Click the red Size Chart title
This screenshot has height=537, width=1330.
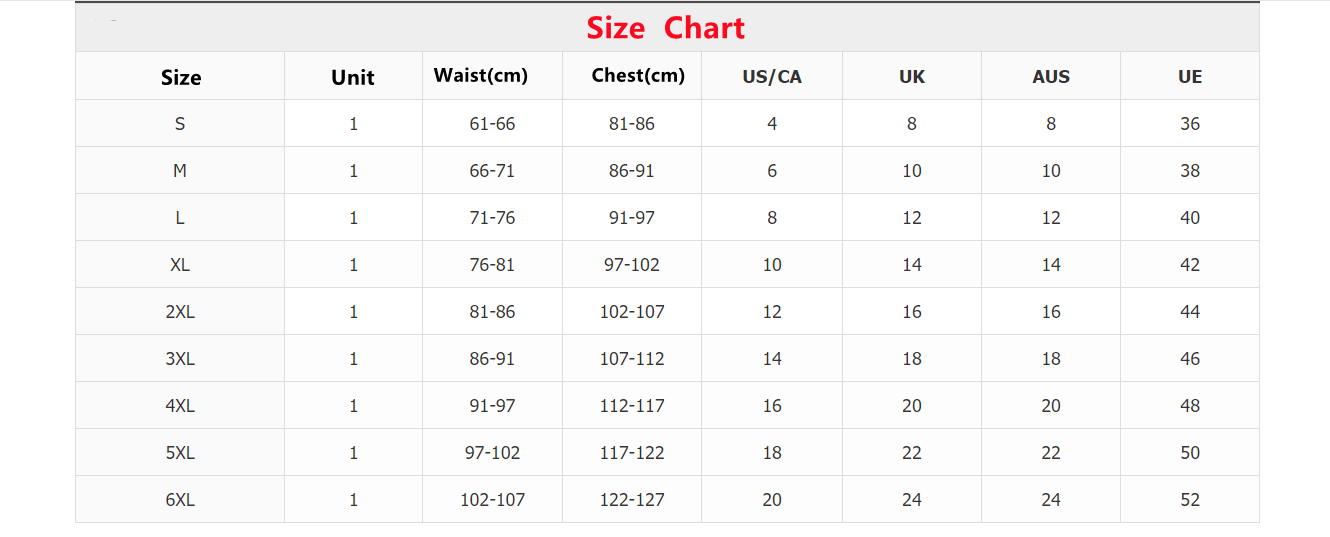coord(666,28)
